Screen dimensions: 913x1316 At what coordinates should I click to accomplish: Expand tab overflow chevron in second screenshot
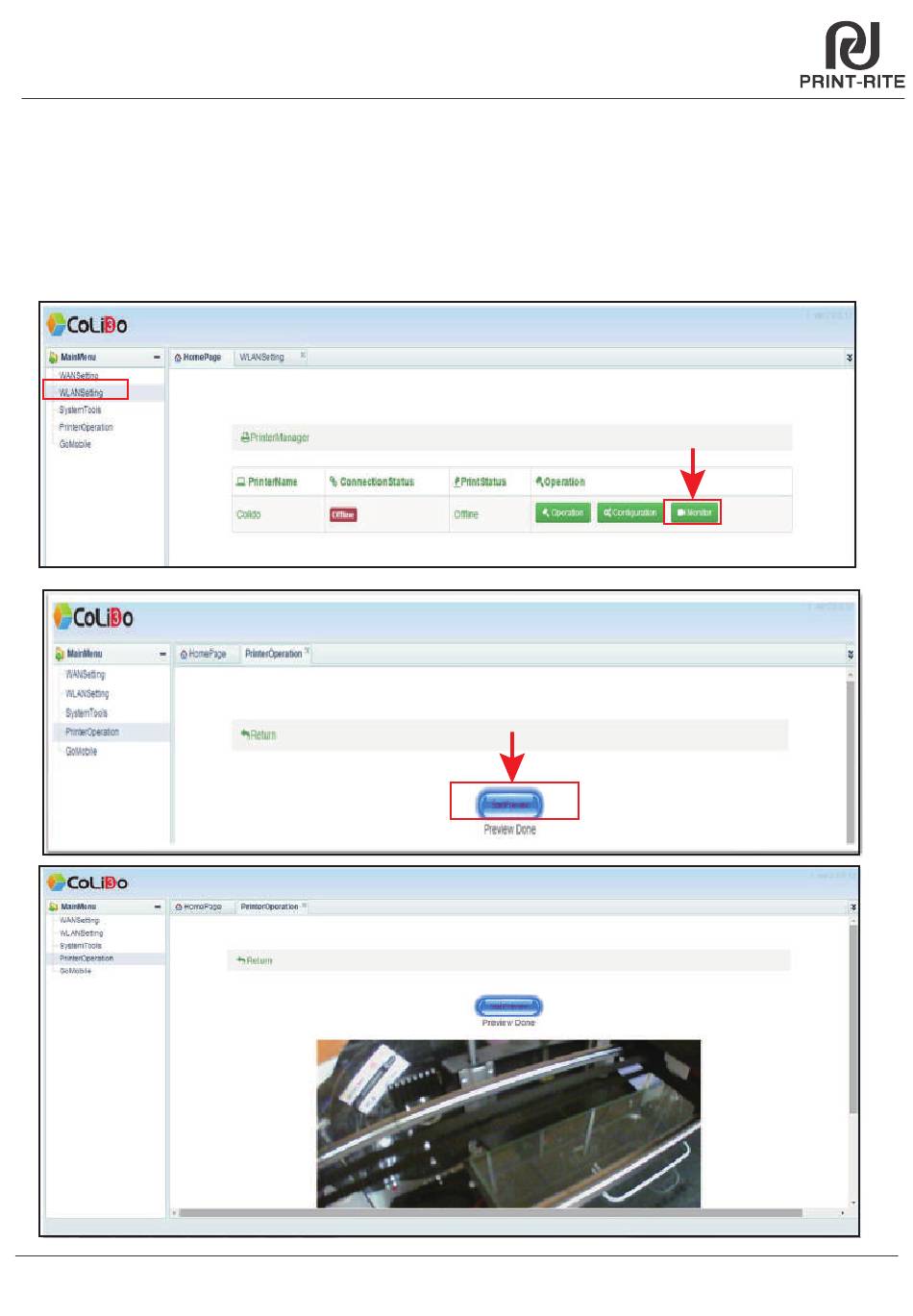851,655
